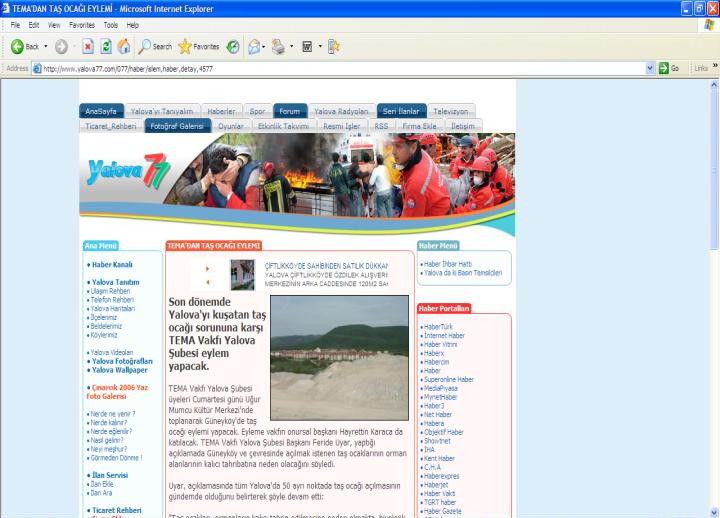Click the Yalova77 logo
Viewport: 720px width, 518px height.
[129, 171]
